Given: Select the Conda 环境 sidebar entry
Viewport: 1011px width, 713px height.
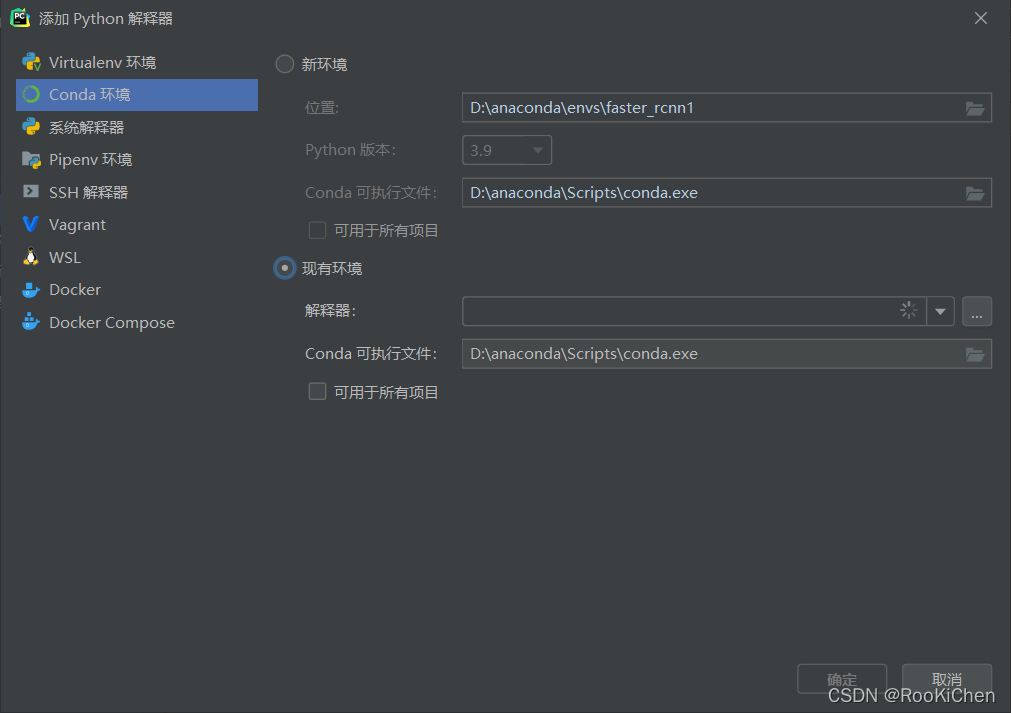Looking at the screenshot, I should click(x=137, y=95).
